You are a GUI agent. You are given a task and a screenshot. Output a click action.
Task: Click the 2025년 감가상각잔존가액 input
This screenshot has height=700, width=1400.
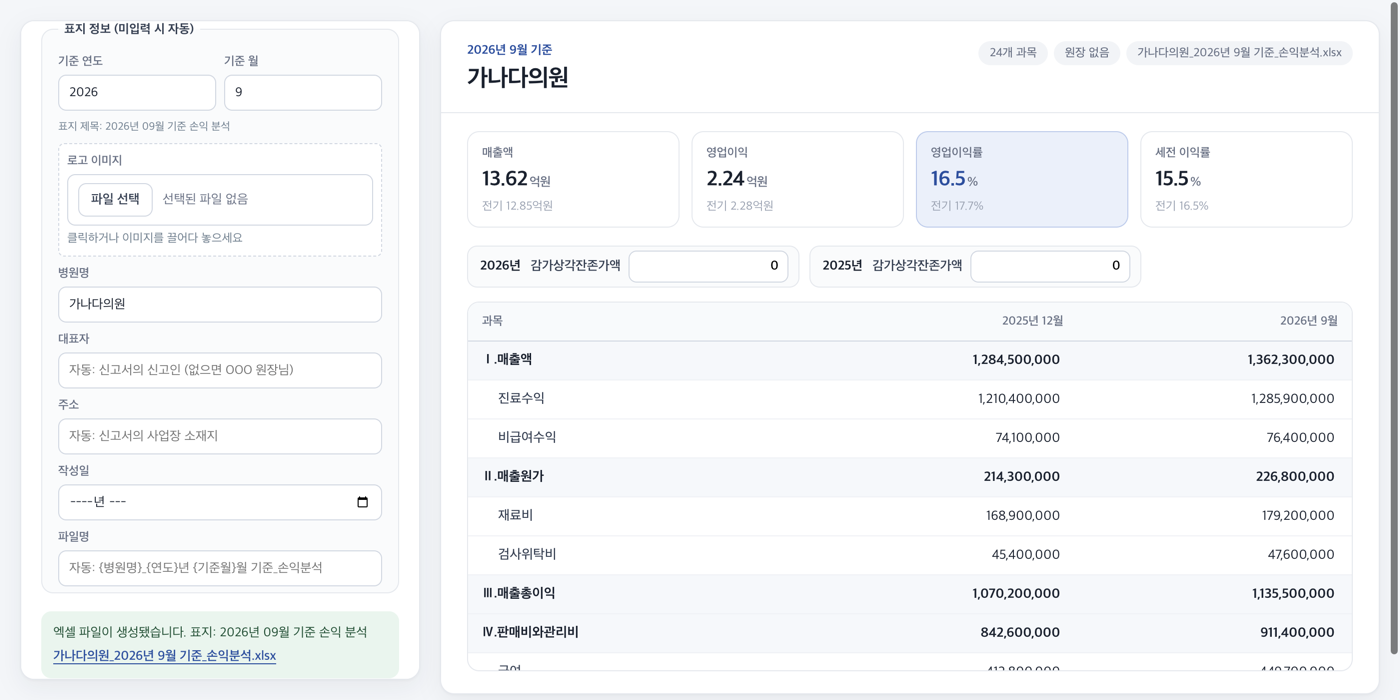(1050, 266)
